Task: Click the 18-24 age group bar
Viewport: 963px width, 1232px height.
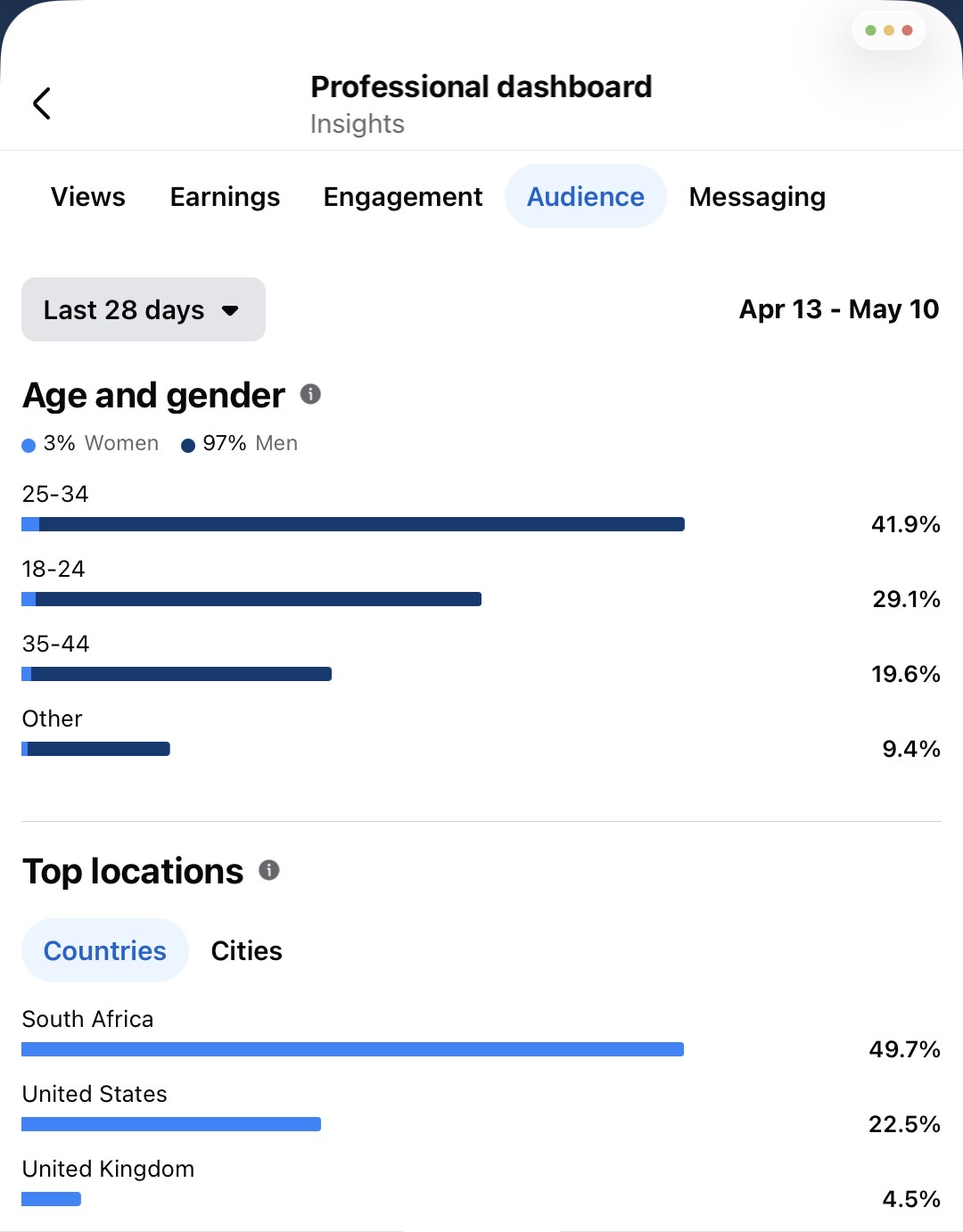Action: (x=251, y=599)
